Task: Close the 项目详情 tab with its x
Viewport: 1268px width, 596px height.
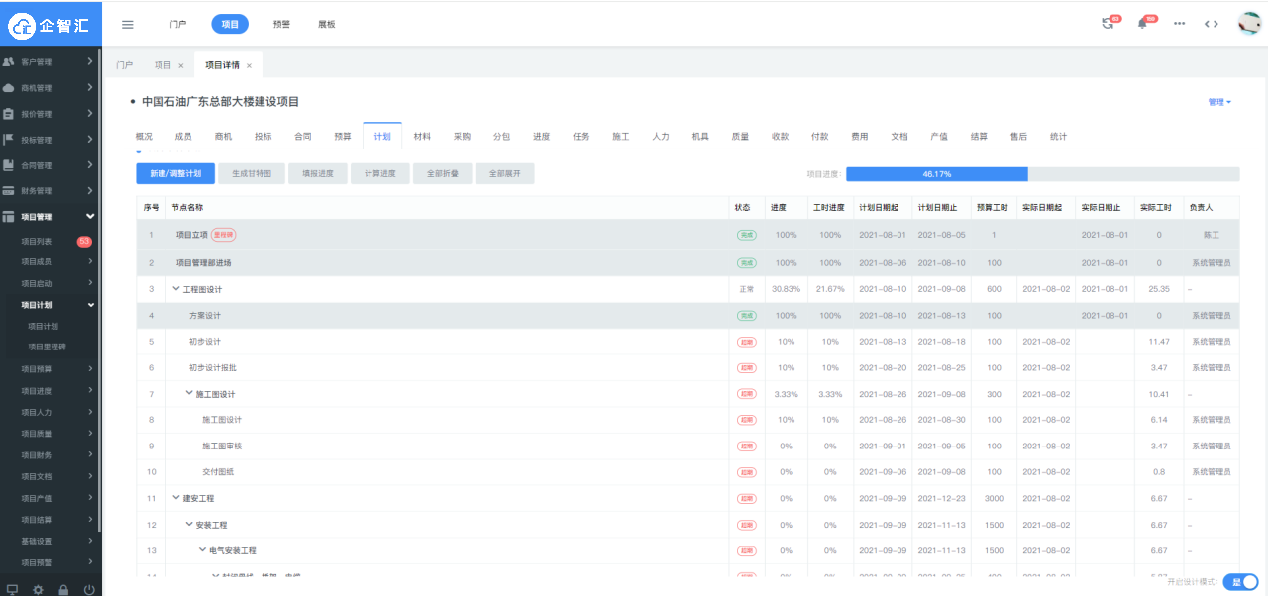Action: 249,65
